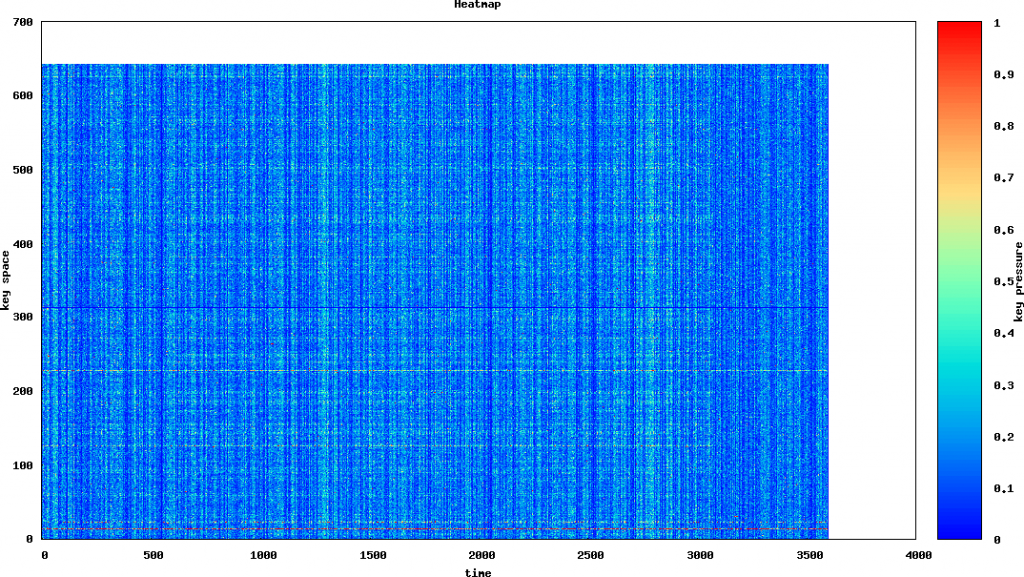Click x-axis tick label '1500'
The image size is (1024, 577).
372,555
